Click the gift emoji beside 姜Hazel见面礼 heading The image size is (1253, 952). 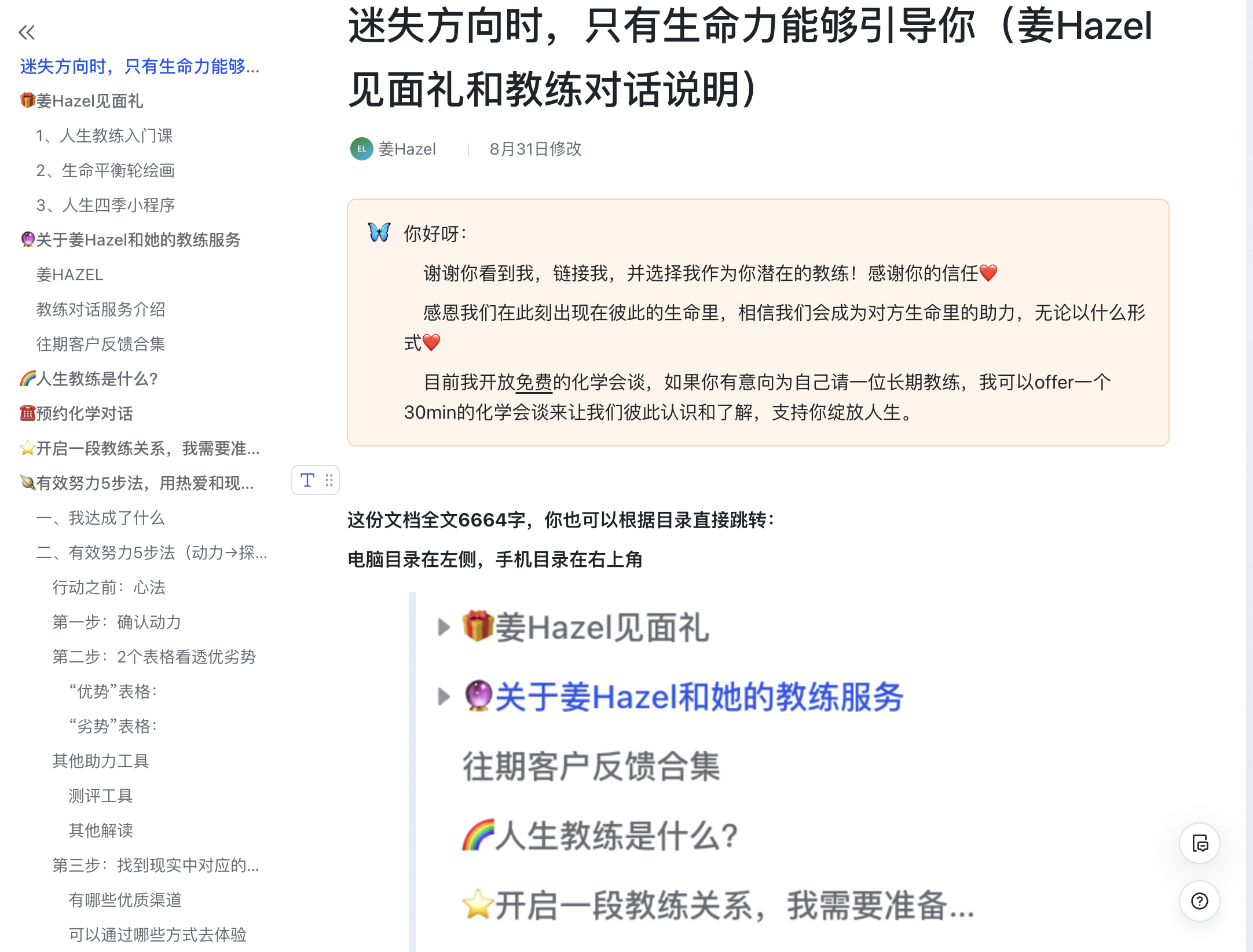tap(478, 627)
